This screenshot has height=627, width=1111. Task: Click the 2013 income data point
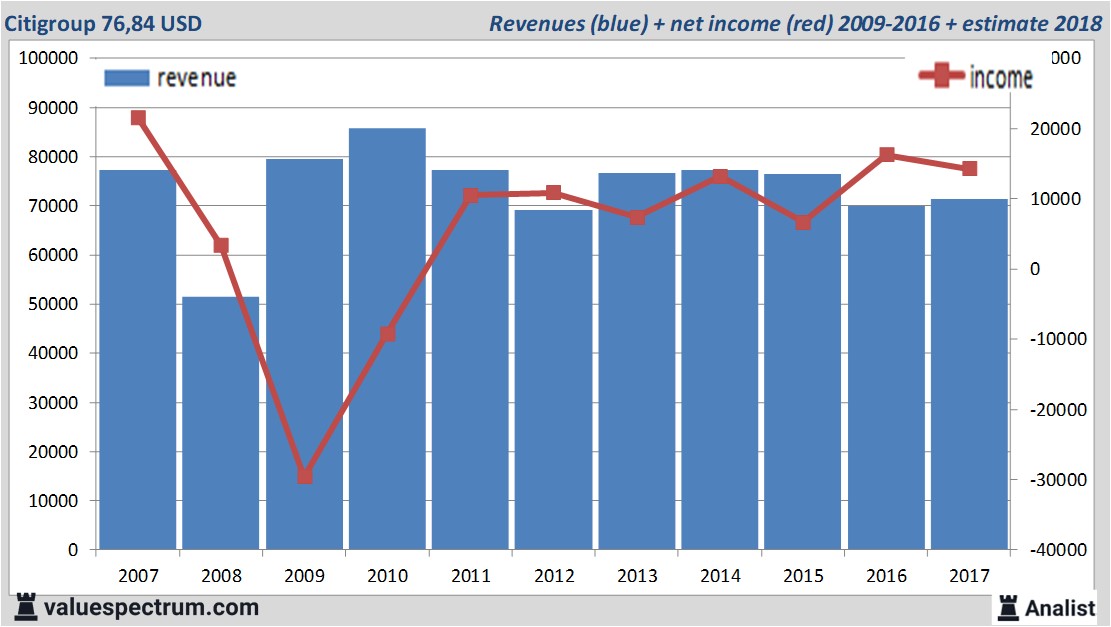click(x=637, y=217)
